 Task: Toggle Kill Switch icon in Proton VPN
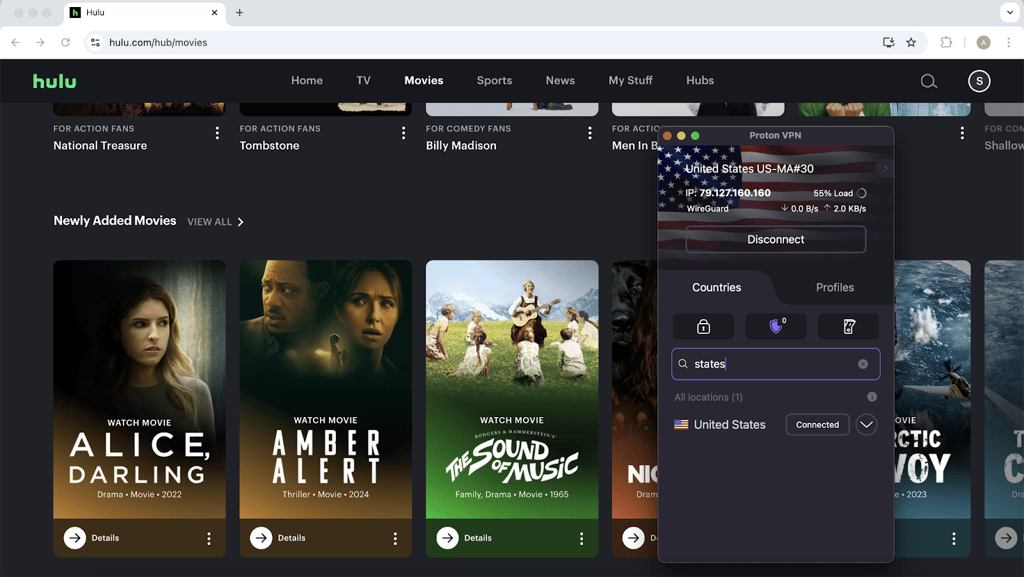pyautogui.click(x=848, y=326)
